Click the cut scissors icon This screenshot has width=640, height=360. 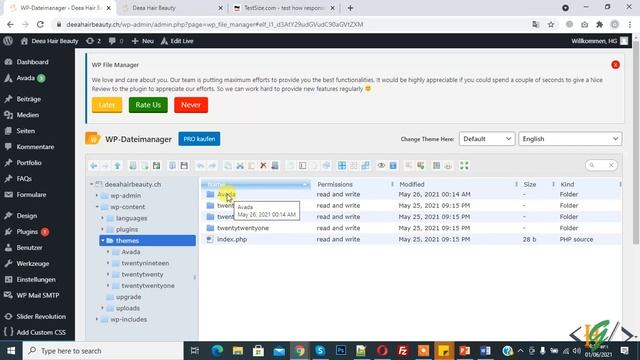point(240,165)
